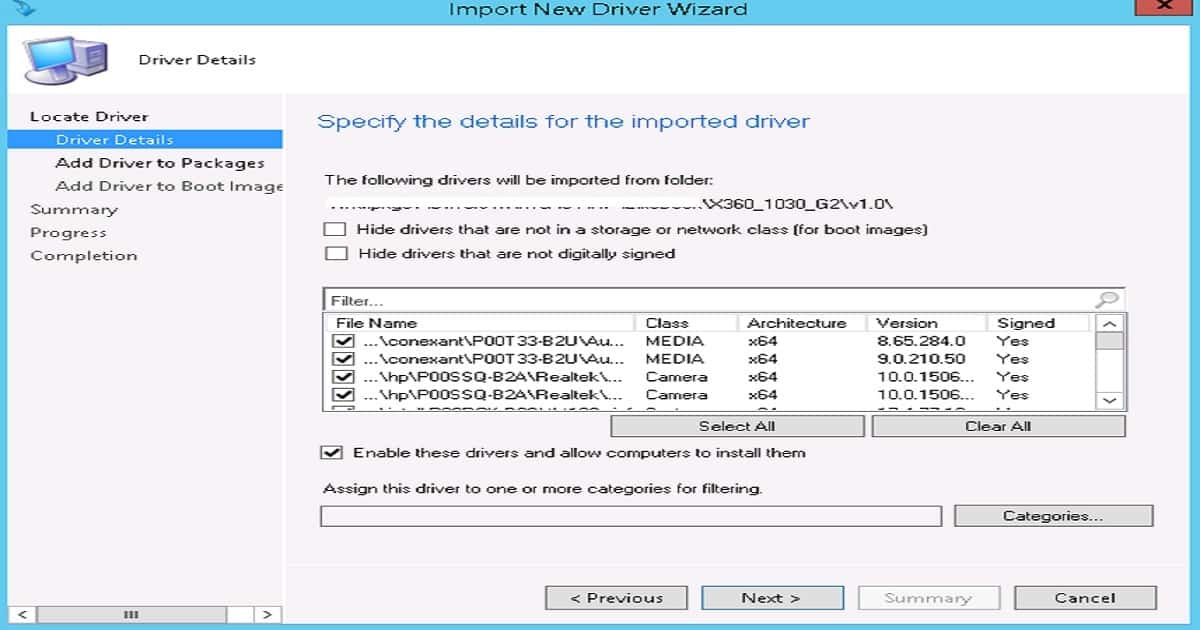Click the Select All button
The width and height of the screenshot is (1200, 630).
pyautogui.click(x=736, y=426)
